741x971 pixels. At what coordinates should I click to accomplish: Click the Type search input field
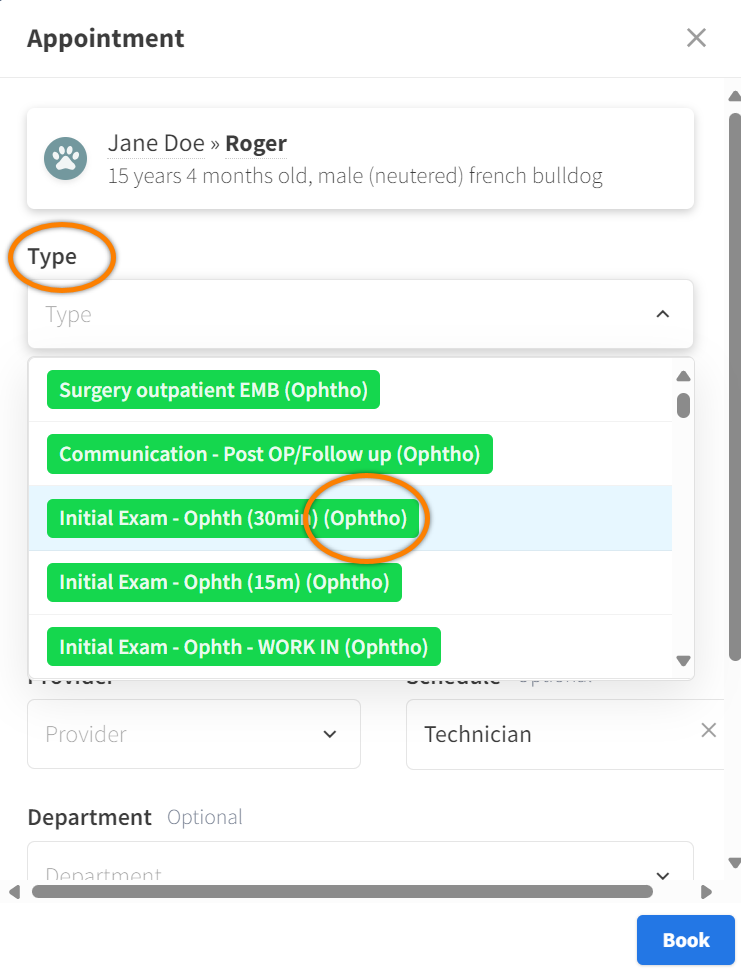[340, 314]
